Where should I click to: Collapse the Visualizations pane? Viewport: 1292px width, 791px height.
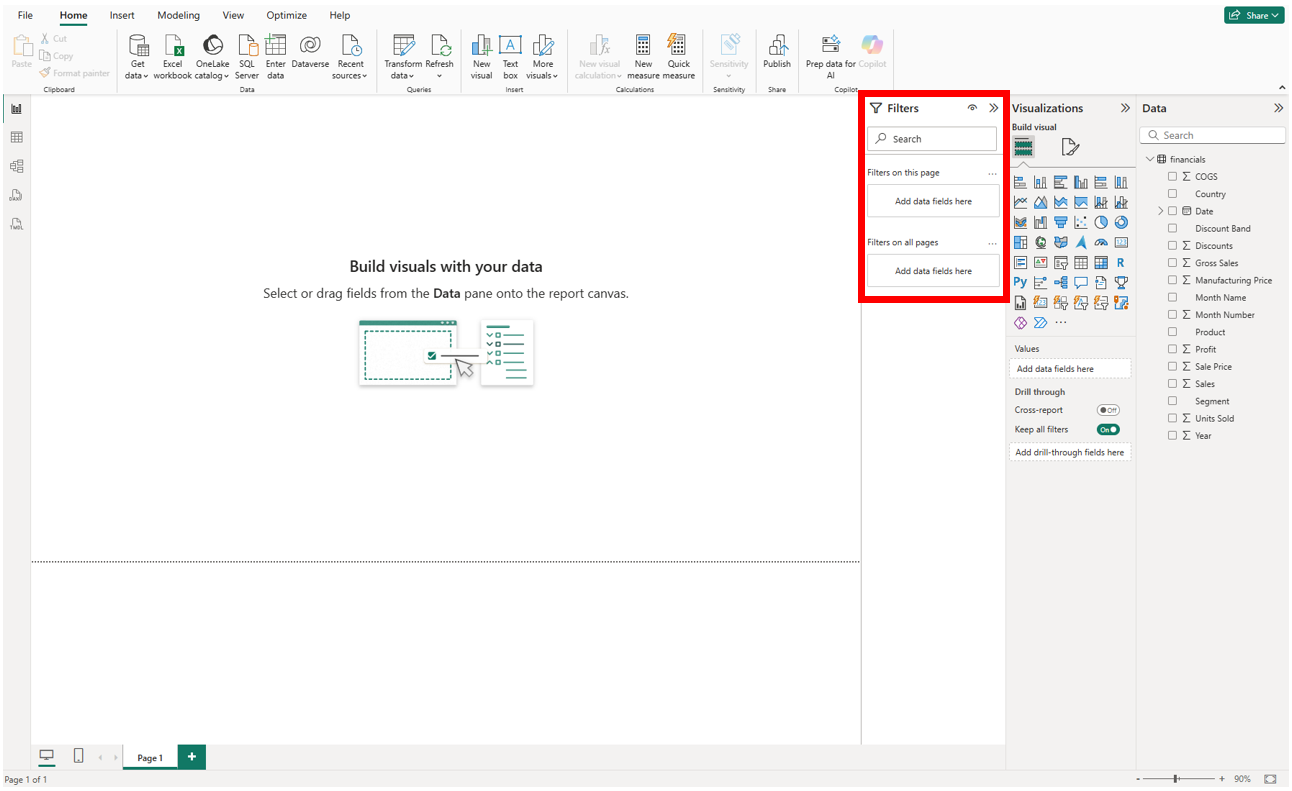pos(1125,108)
